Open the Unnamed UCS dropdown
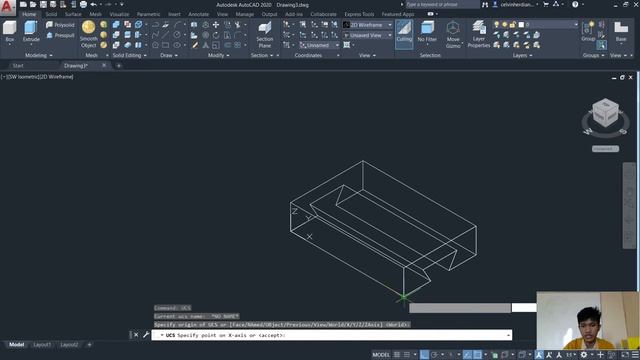 (319, 45)
